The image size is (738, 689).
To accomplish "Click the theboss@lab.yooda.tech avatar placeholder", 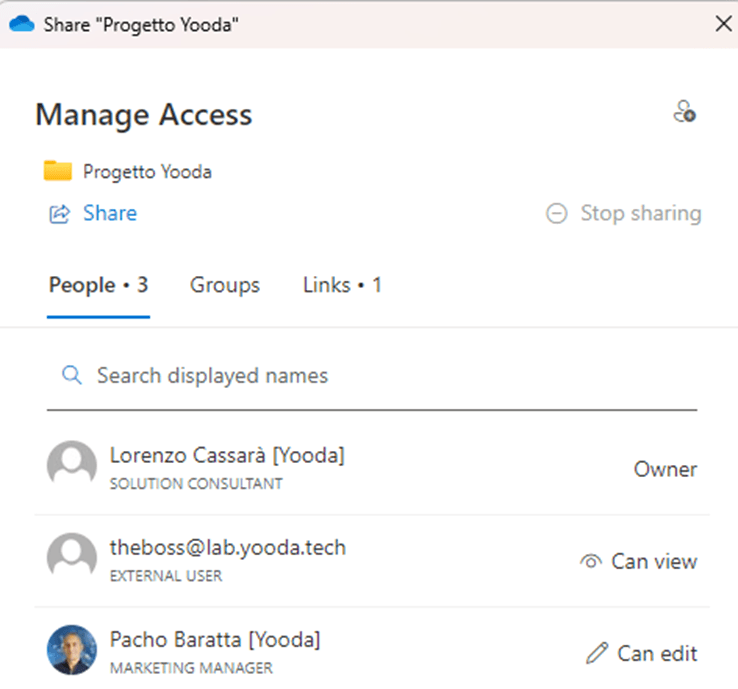I will tap(72, 557).
